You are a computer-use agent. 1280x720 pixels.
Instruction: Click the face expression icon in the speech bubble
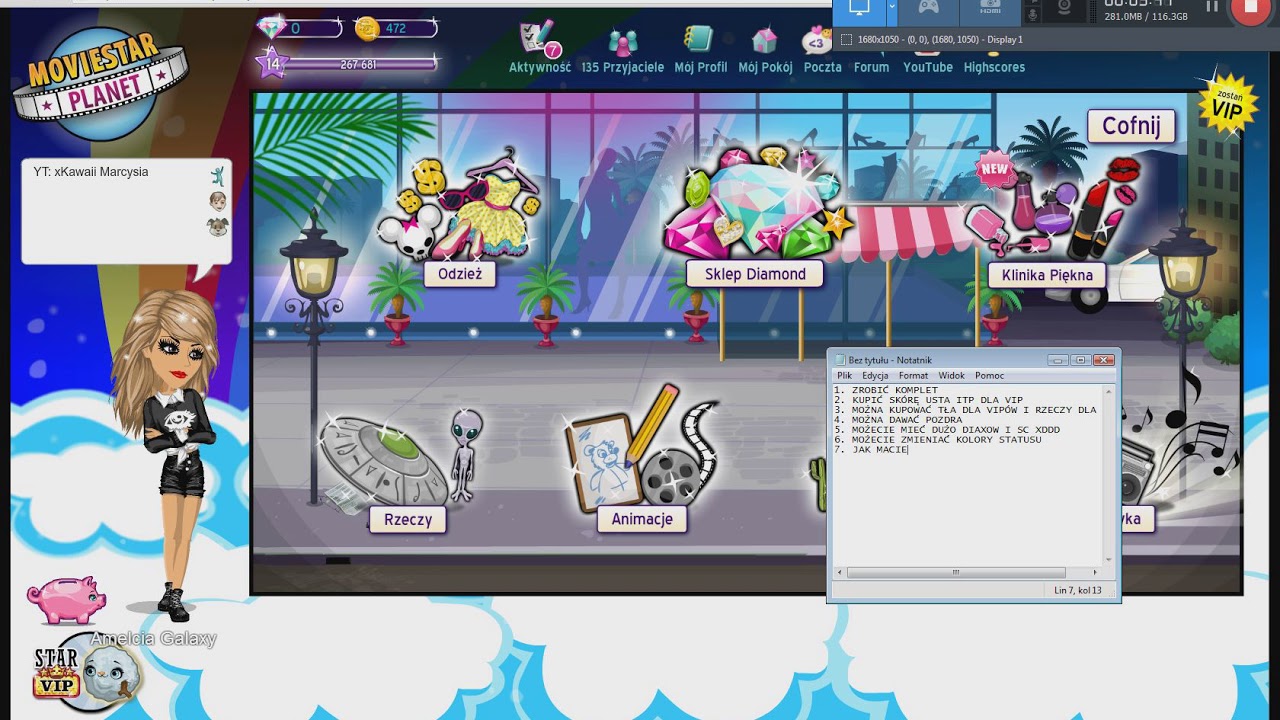point(217,202)
